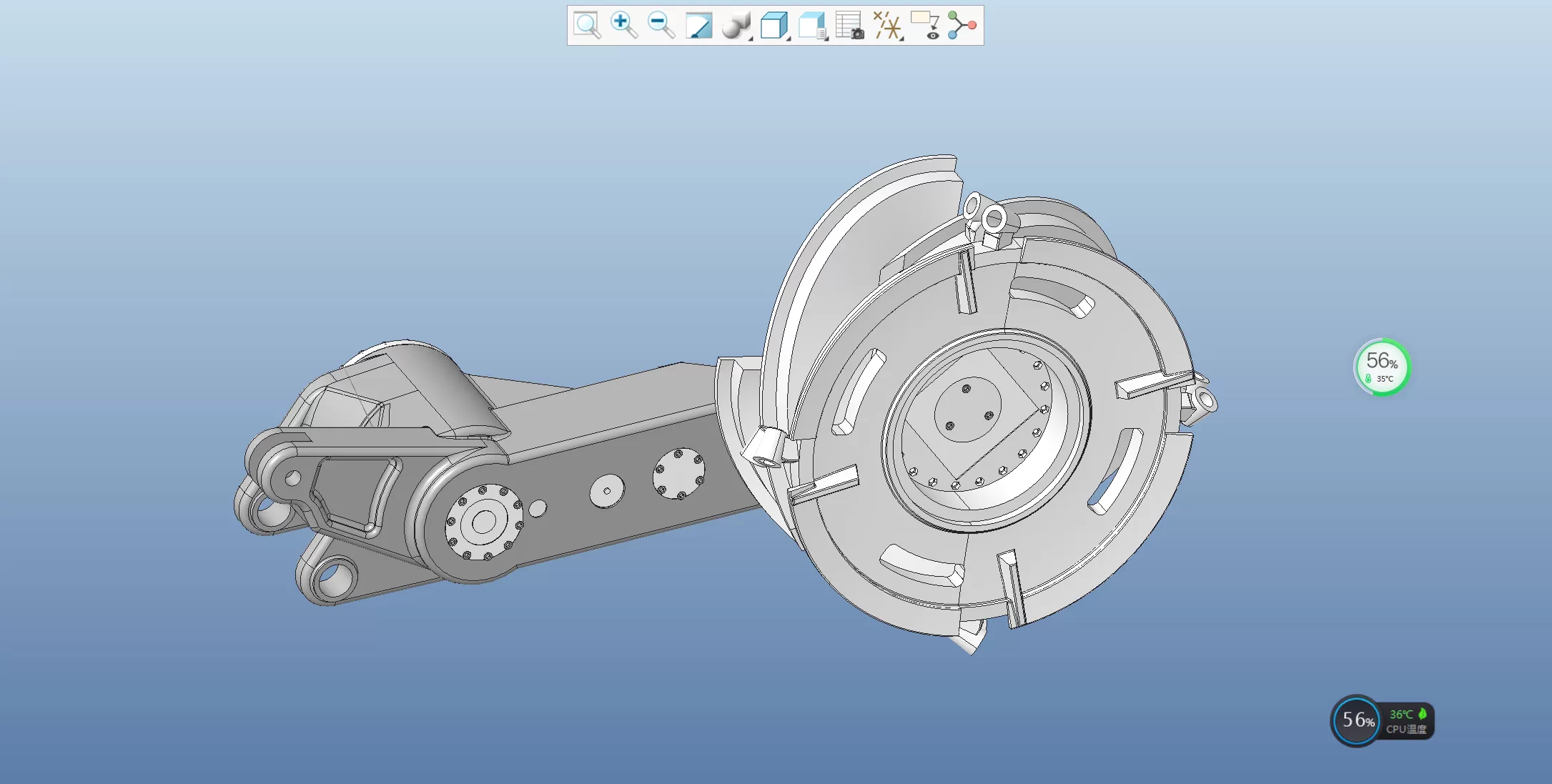The width and height of the screenshot is (1552, 784).
Task: Click the CPU temperature 36℃ widget
Action: point(1383,720)
